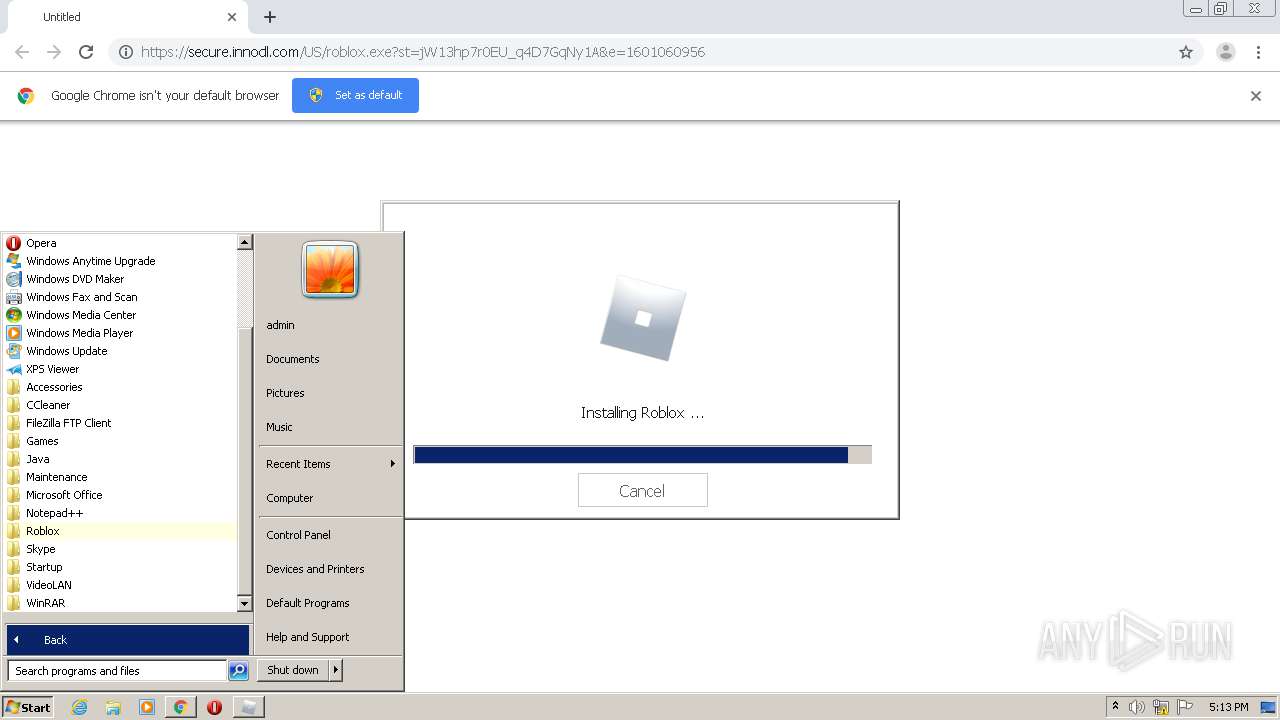Click Set as default browser button
Viewport: 1280px width, 720px height.
tap(355, 95)
